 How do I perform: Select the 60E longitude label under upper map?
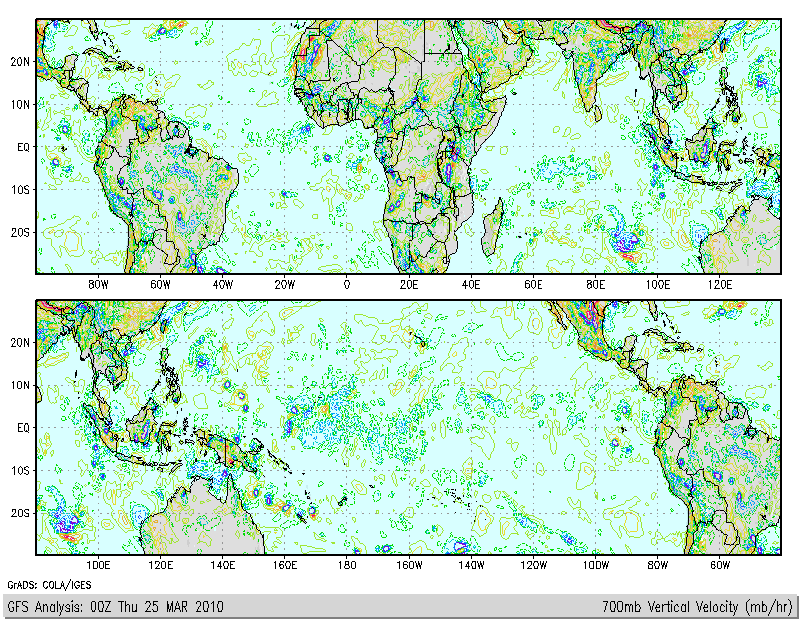pos(533,285)
